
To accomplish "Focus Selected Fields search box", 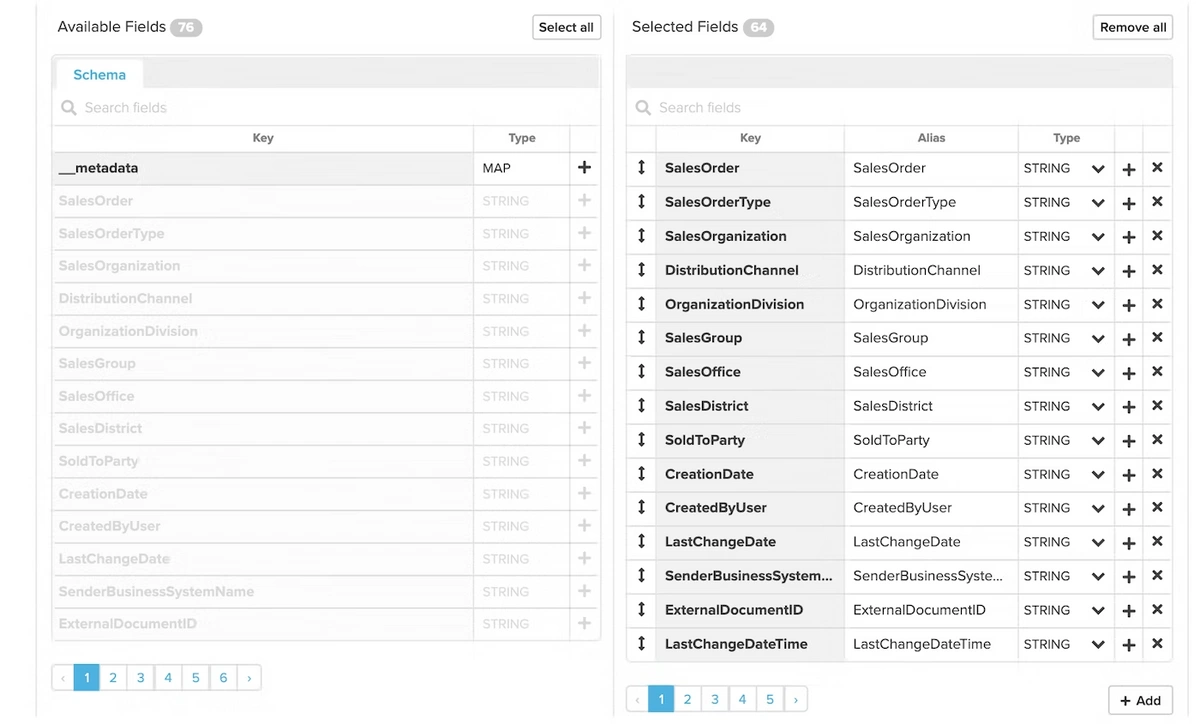I will click(899, 108).
